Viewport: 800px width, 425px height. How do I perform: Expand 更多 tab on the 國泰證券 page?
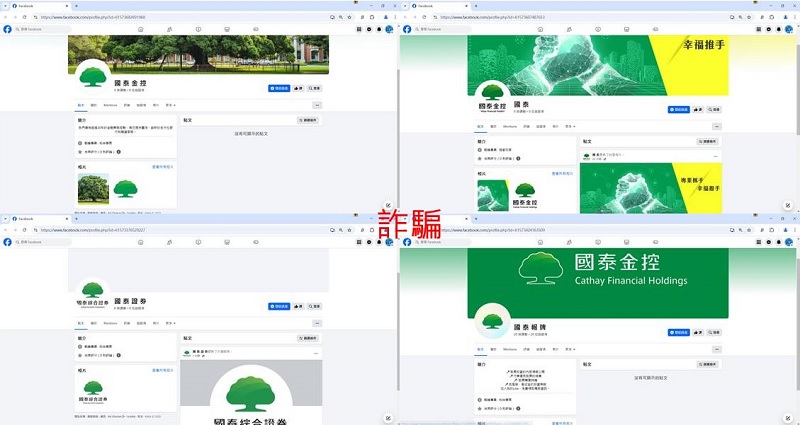pyautogui.click(x=170, y=323)
